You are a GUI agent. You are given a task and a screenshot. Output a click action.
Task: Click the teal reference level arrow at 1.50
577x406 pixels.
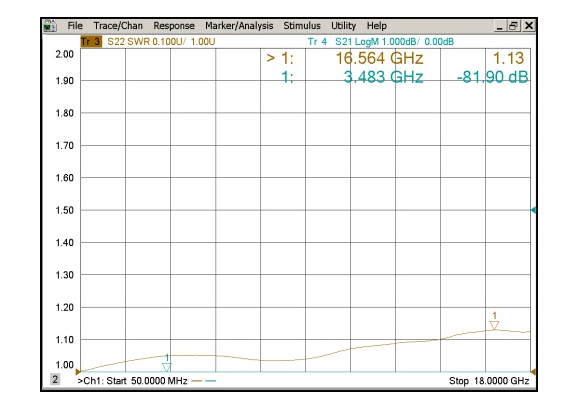533,210
